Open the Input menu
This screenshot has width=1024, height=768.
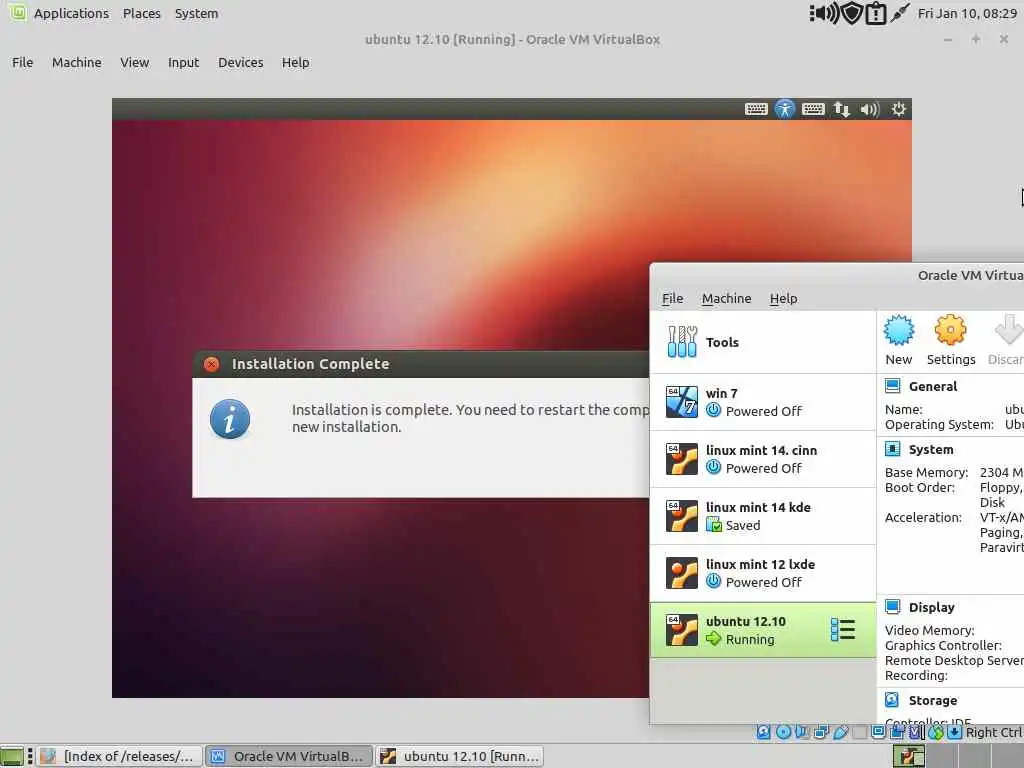(184, 63)
